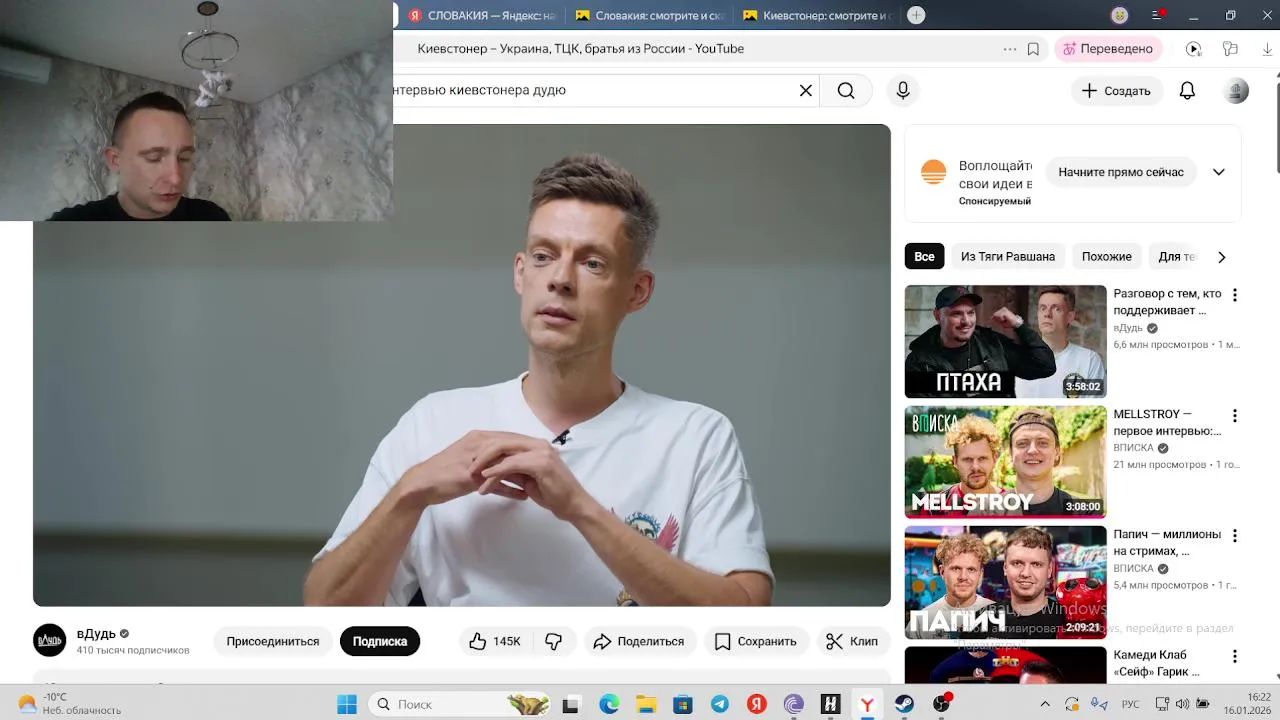Open the YouTube account avatar menu
Screen dimensions: 1280x720
point(1237,90)
